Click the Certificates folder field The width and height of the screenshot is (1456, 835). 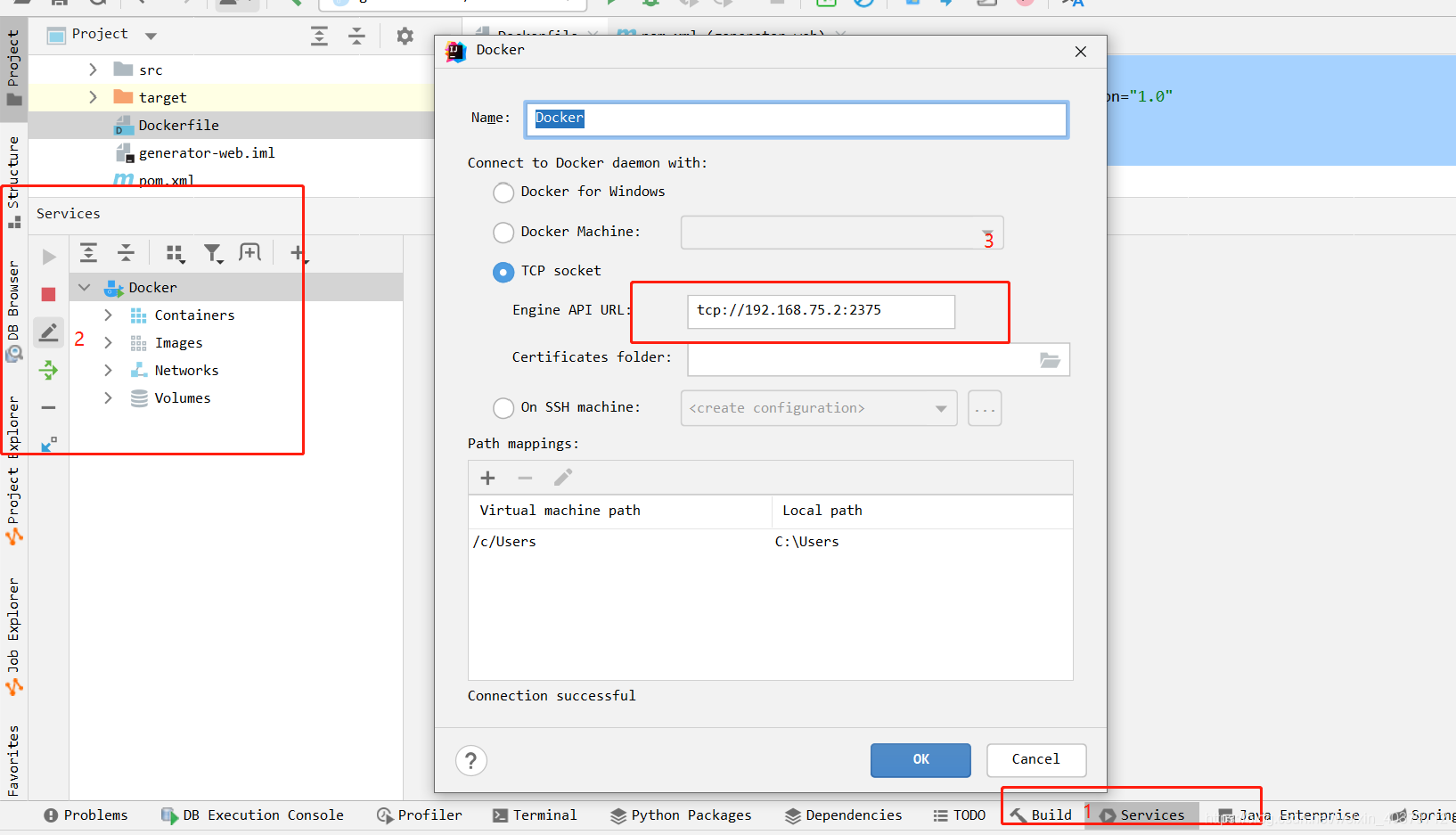(879, 360)
